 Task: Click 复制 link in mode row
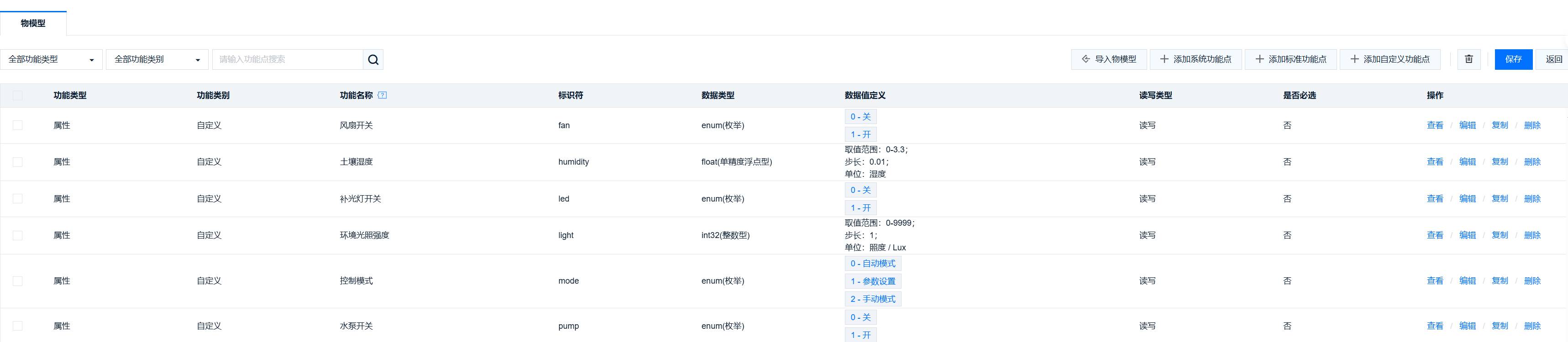(1499, 281)
